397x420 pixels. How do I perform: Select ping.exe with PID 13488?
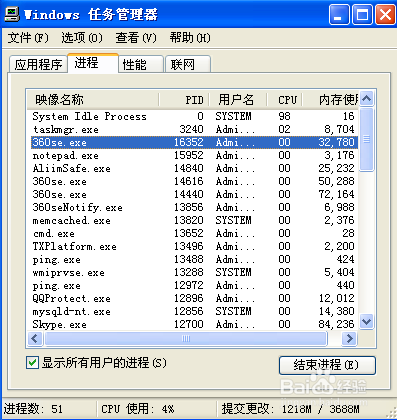pyautogui.click(x=193, y=259)
